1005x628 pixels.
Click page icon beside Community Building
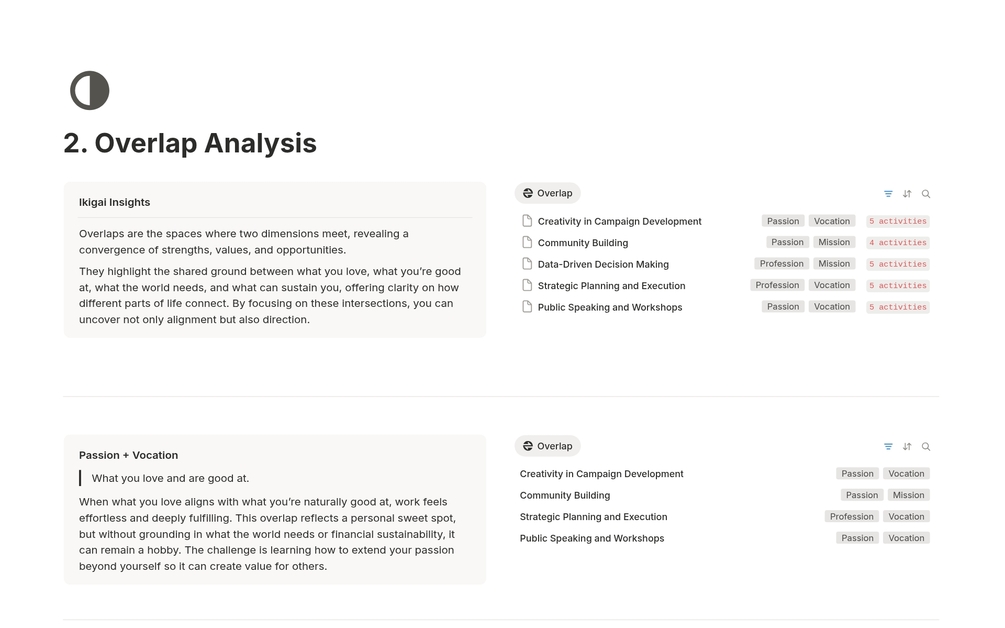(x=527, y=242)
